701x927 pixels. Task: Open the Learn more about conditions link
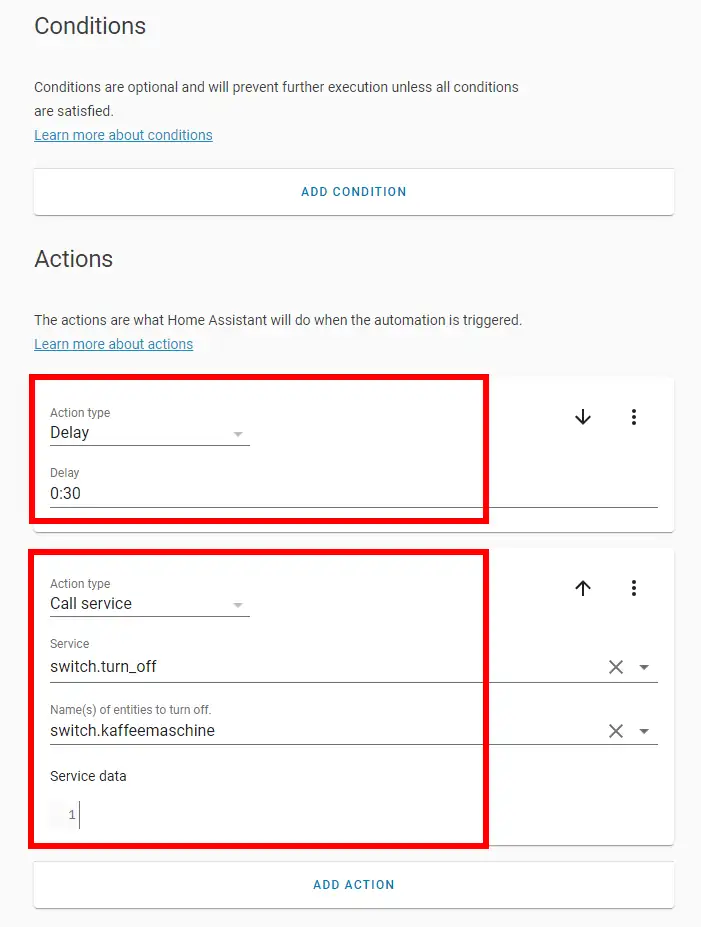coord(123,135)
